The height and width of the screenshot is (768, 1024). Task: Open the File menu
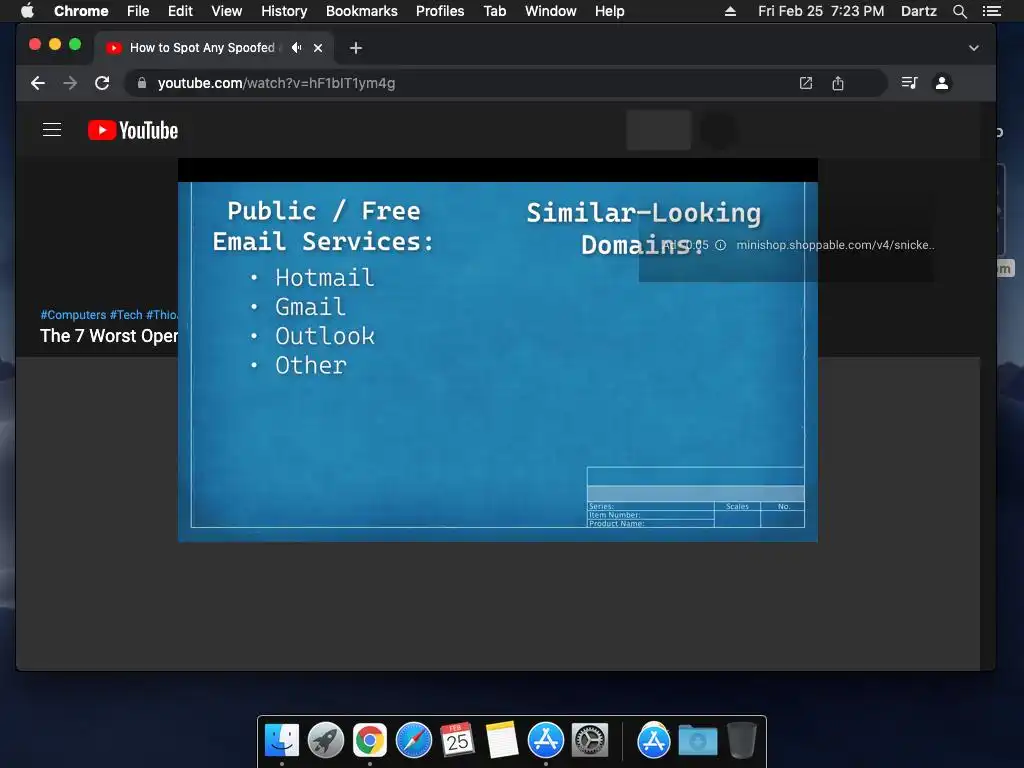tap(138, 11)
